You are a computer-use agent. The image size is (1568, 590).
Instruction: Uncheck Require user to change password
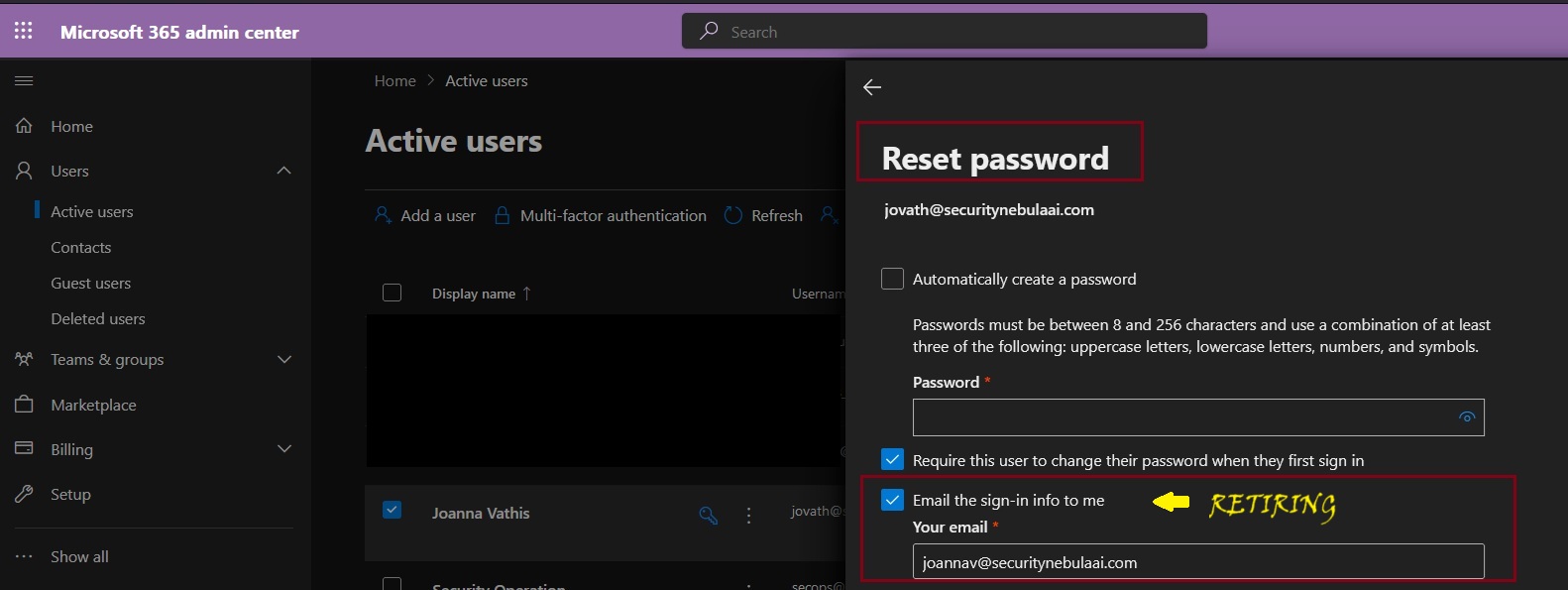[x=892, y=459]
